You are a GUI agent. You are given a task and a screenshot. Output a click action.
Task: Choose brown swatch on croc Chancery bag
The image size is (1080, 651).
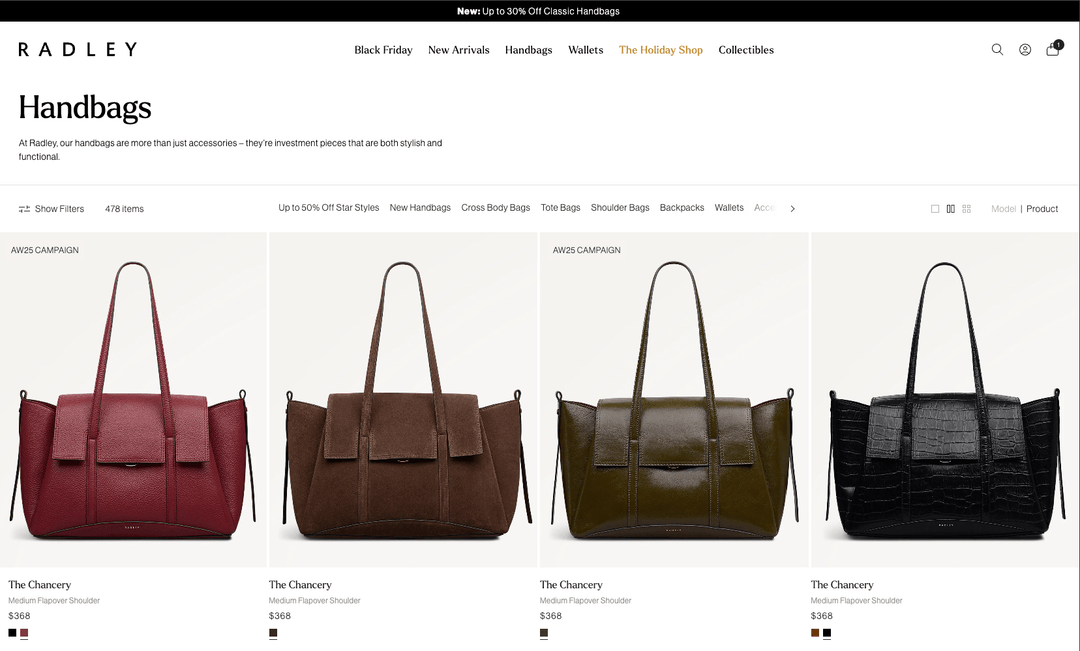pos(815,633)
